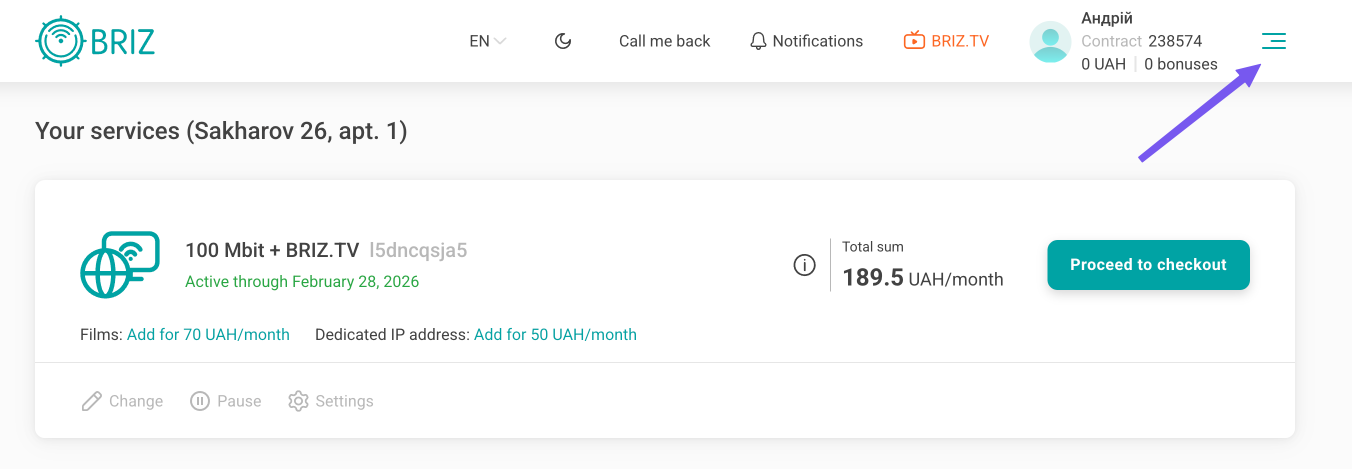This screenshot has width=1352, height=469.
Task: Toggle dark mode moon icon
Action: point(563,41)
